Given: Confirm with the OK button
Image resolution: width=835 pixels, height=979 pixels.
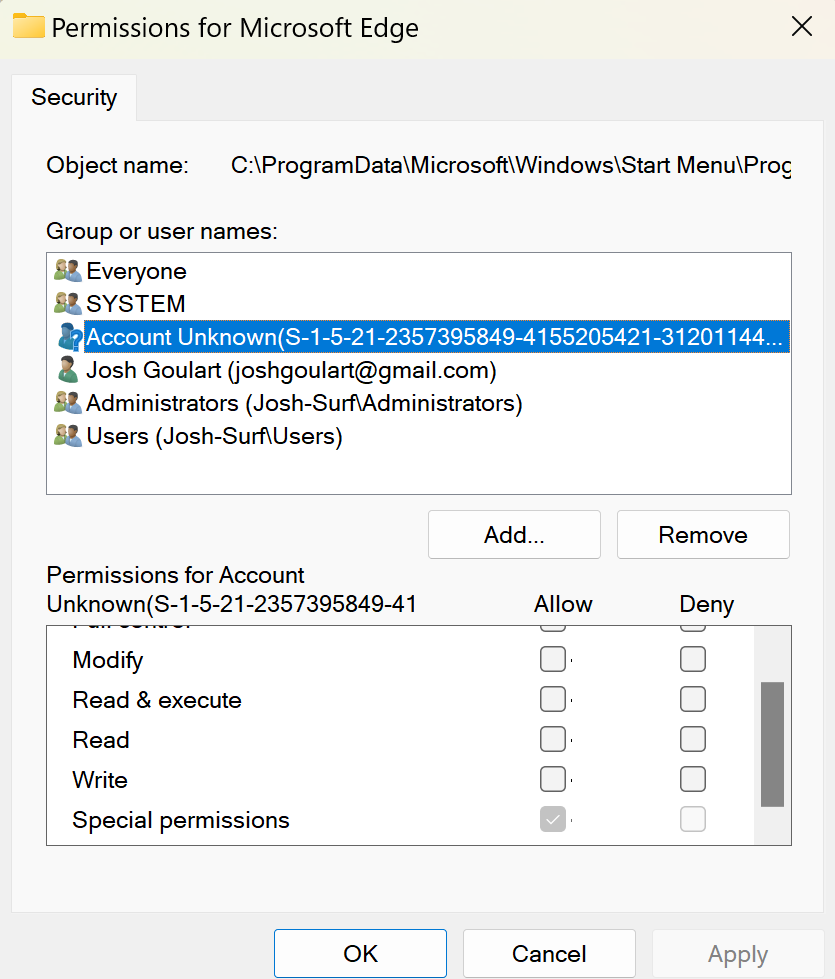Looking at the screenshot, I should click(360, 953).
